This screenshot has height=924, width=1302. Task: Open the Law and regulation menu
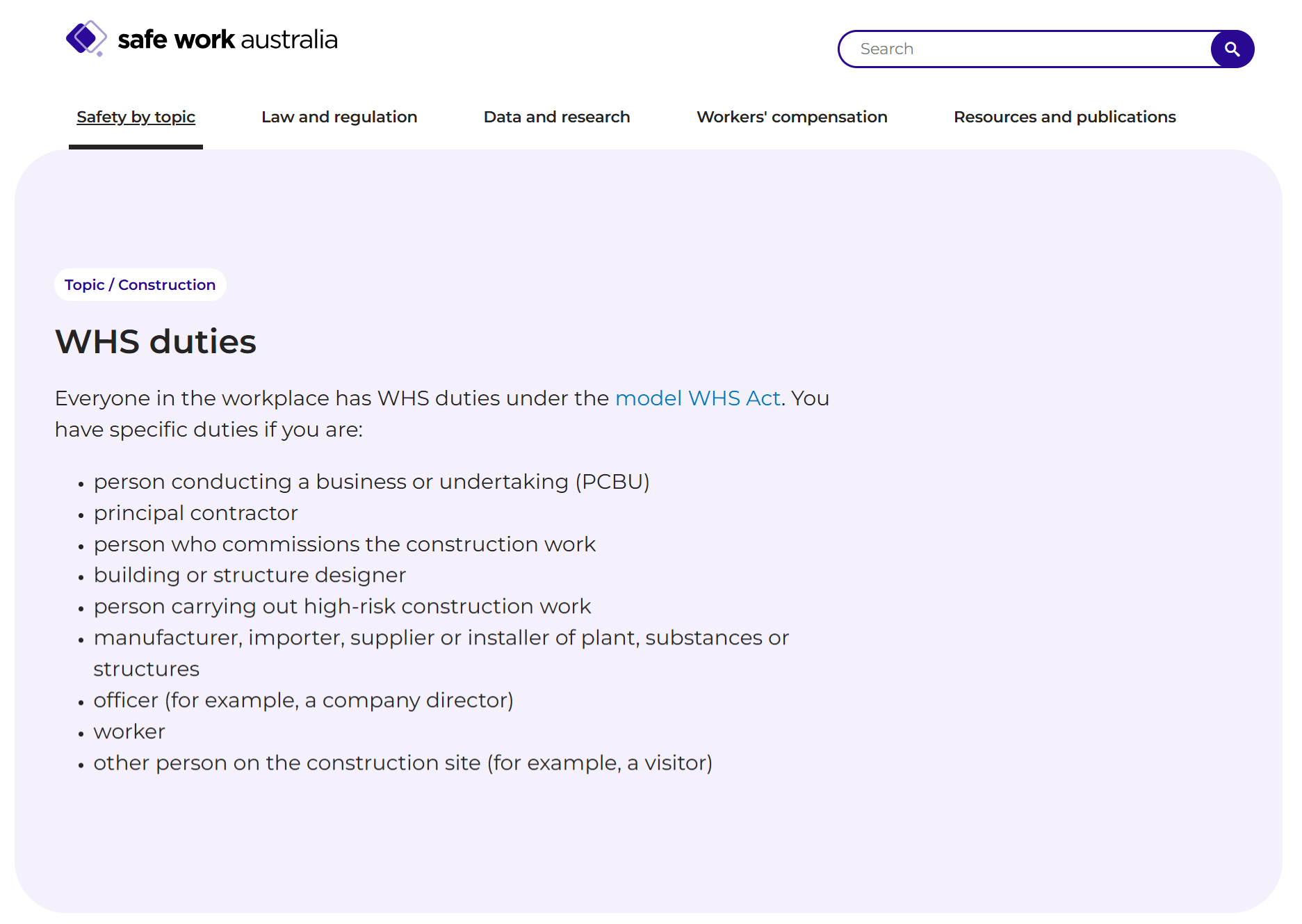click(x=339, y=117)
